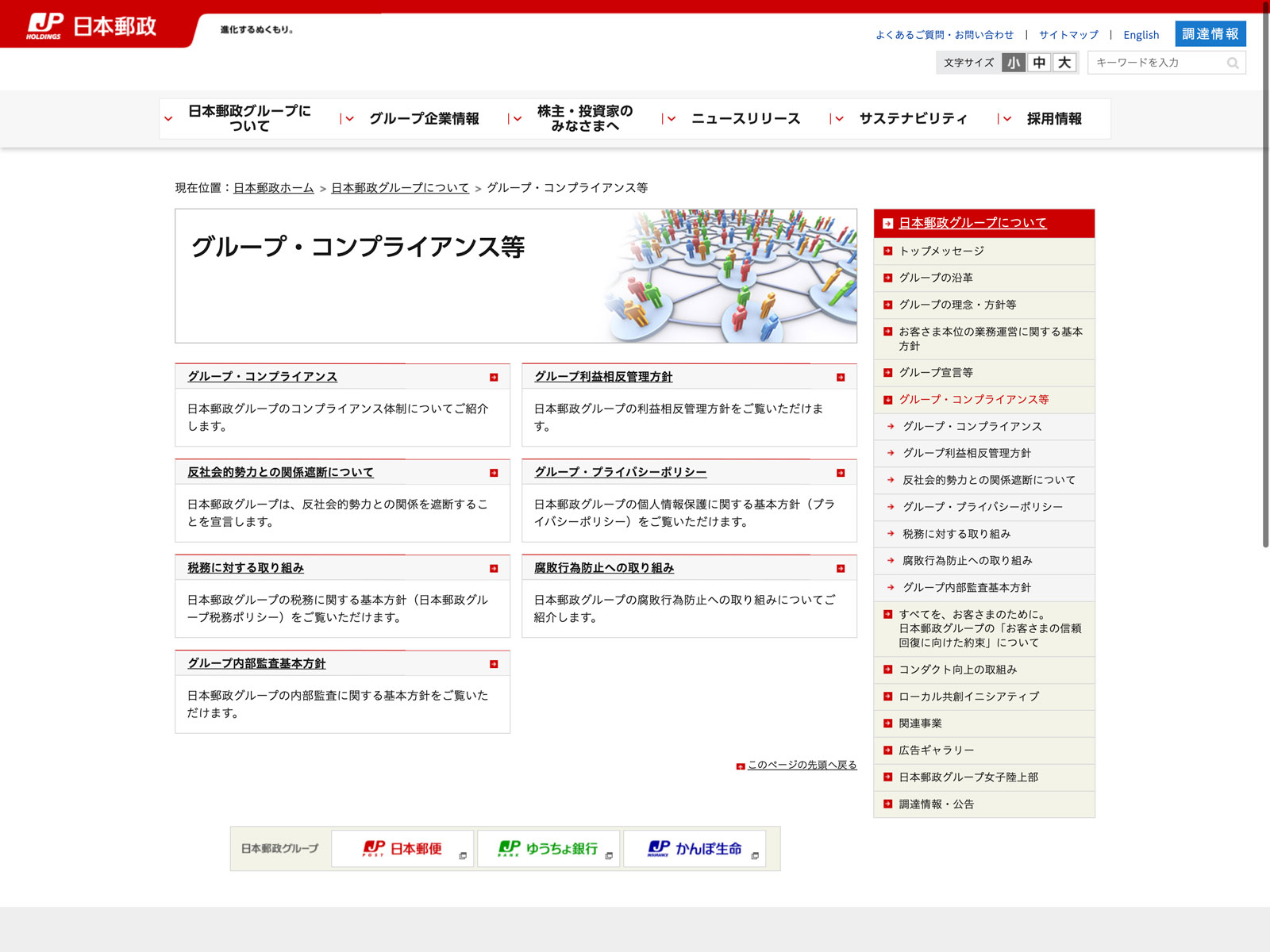Open 採用情報 menu item
This screenshot has width=1270, height=952.
tap(1053, 118)
